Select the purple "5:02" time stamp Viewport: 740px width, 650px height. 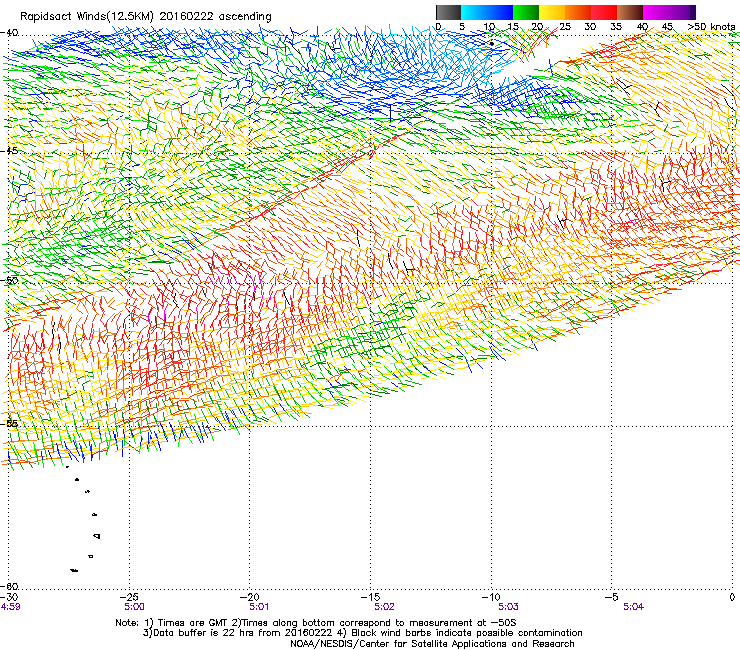point(384,607)
